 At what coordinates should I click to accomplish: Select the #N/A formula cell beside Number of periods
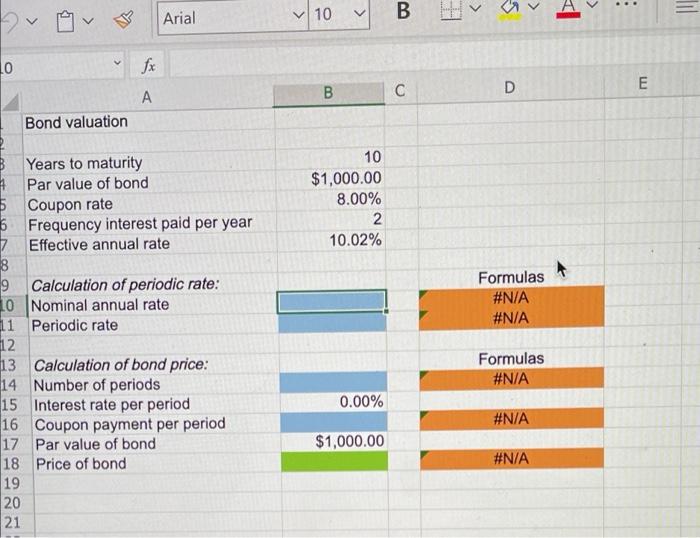[x=512, y=379]
